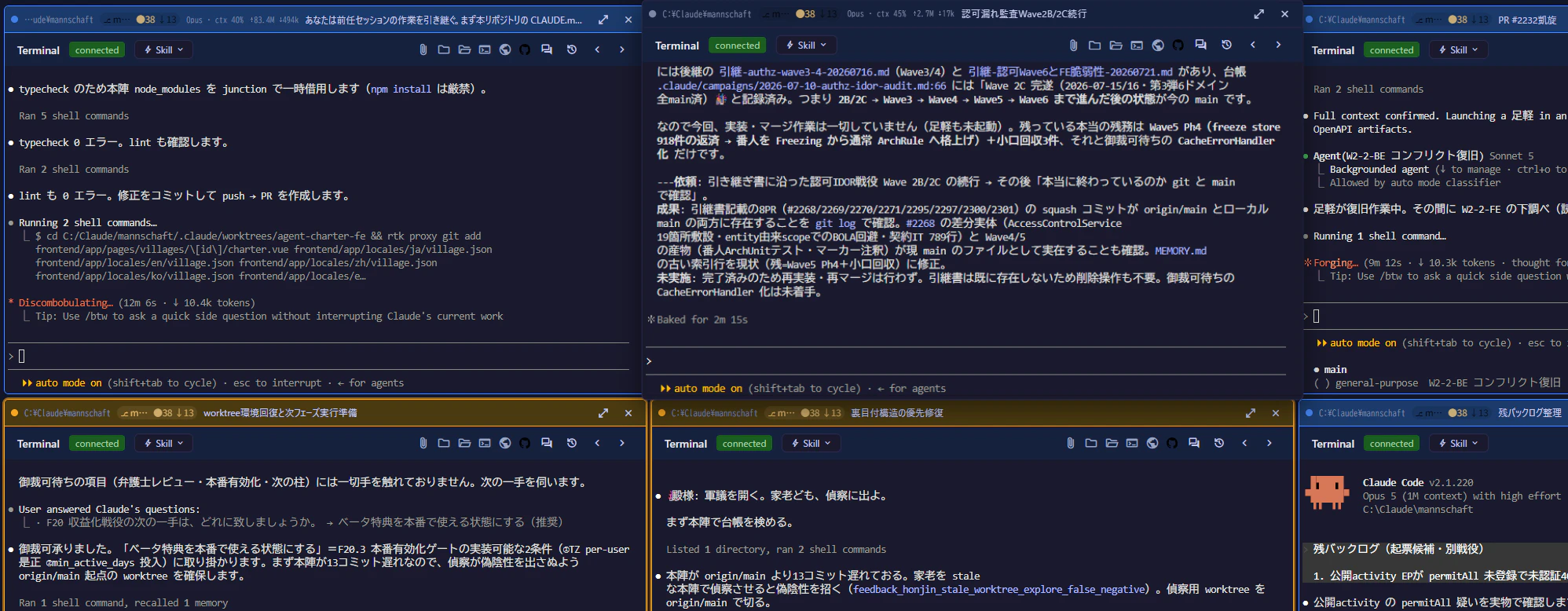Open the authz-idor-audit.md:66 campaign link
1568x611 pixels.
point(801,86)
